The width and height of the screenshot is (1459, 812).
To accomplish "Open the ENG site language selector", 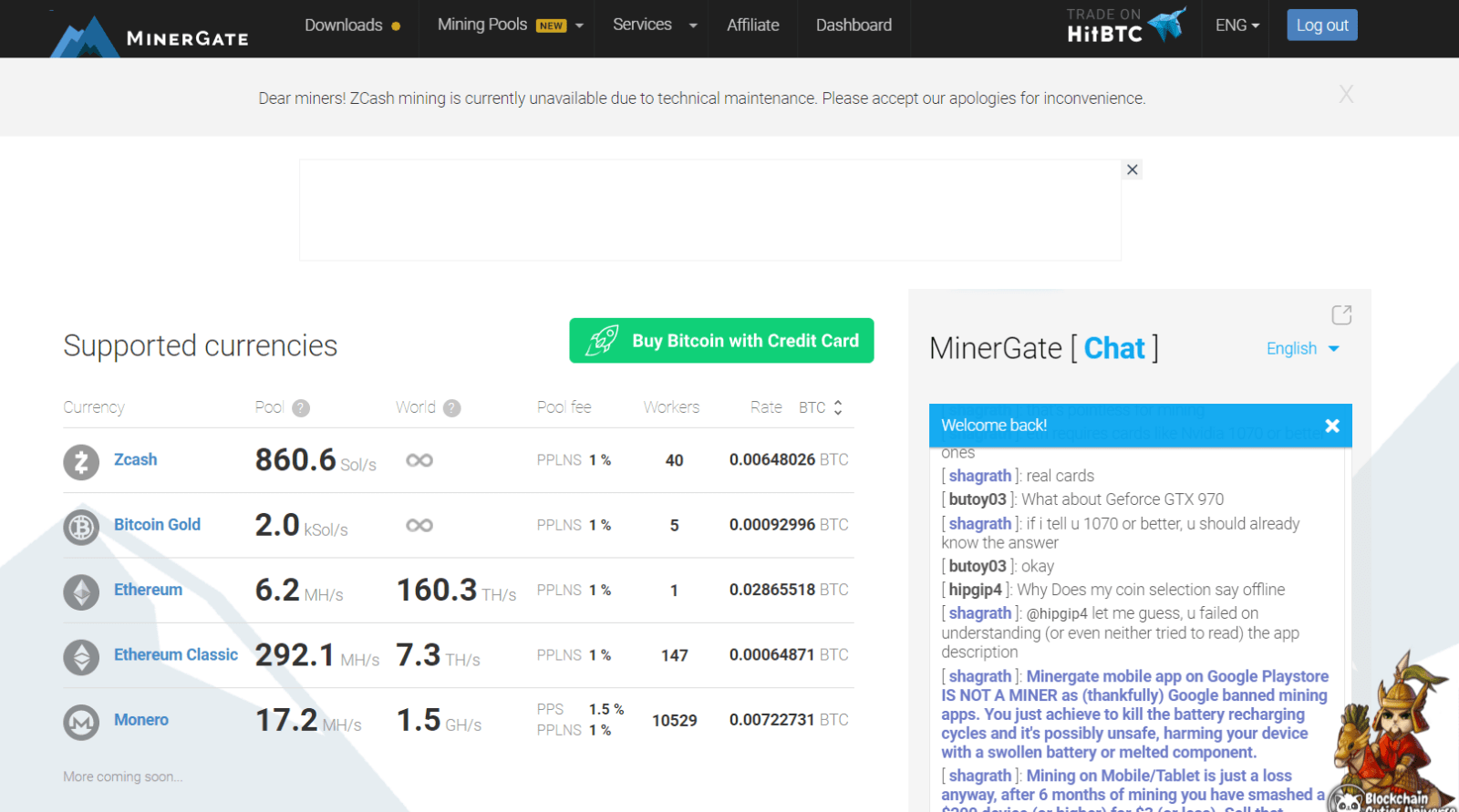I will pos(1237,26).
